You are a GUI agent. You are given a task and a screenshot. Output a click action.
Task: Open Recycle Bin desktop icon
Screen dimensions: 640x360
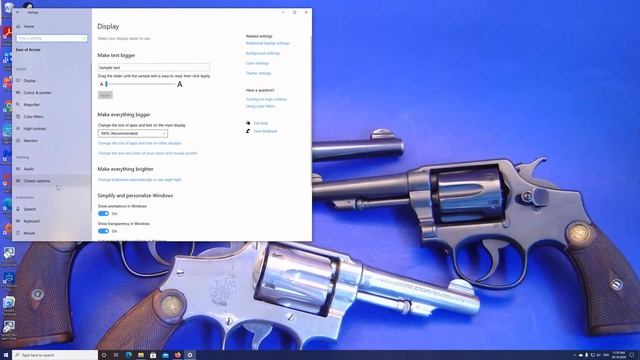8,7
